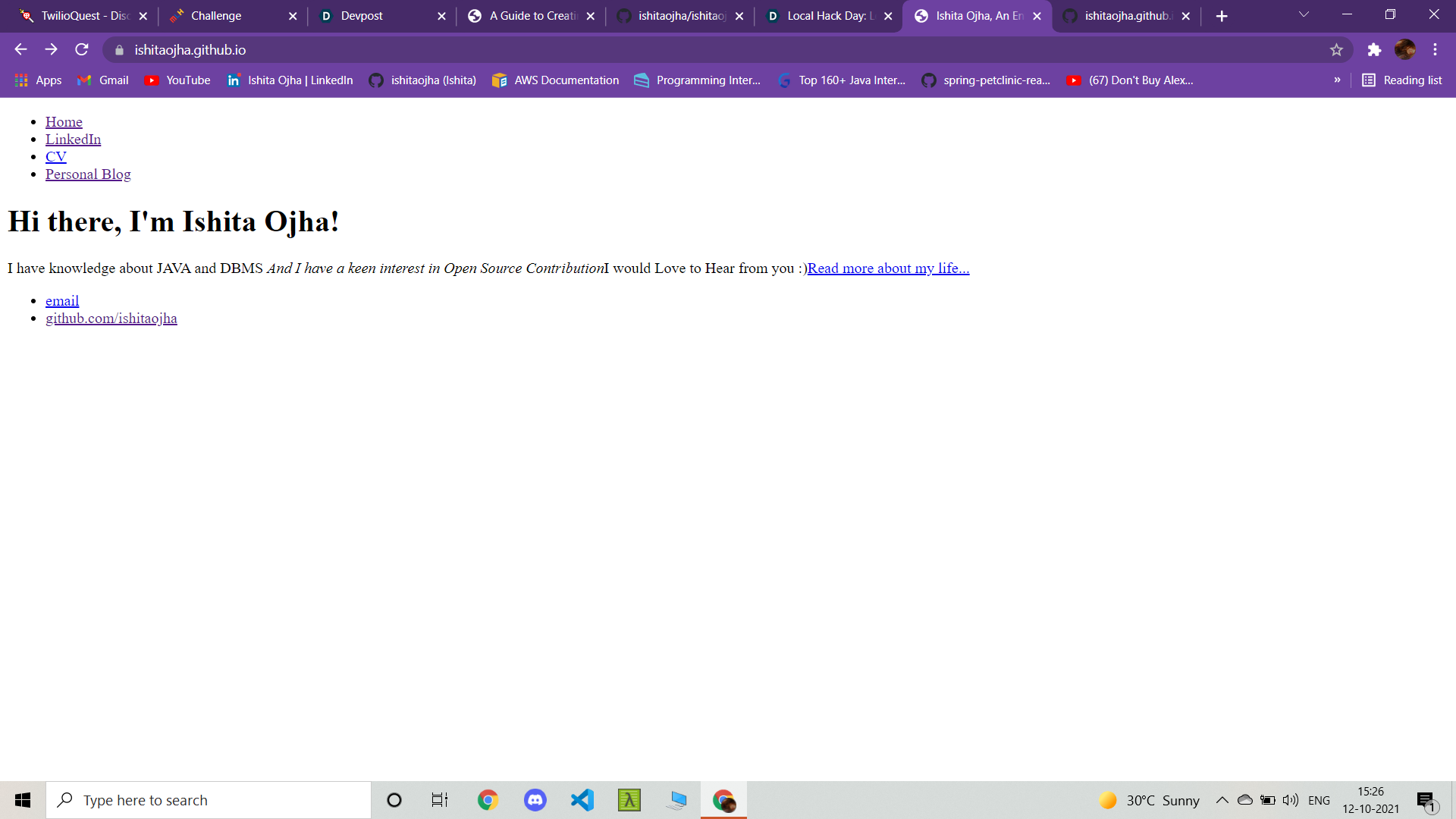The image size is (1456, 819).
Task: Click the Windows search box
Action: 209,800
